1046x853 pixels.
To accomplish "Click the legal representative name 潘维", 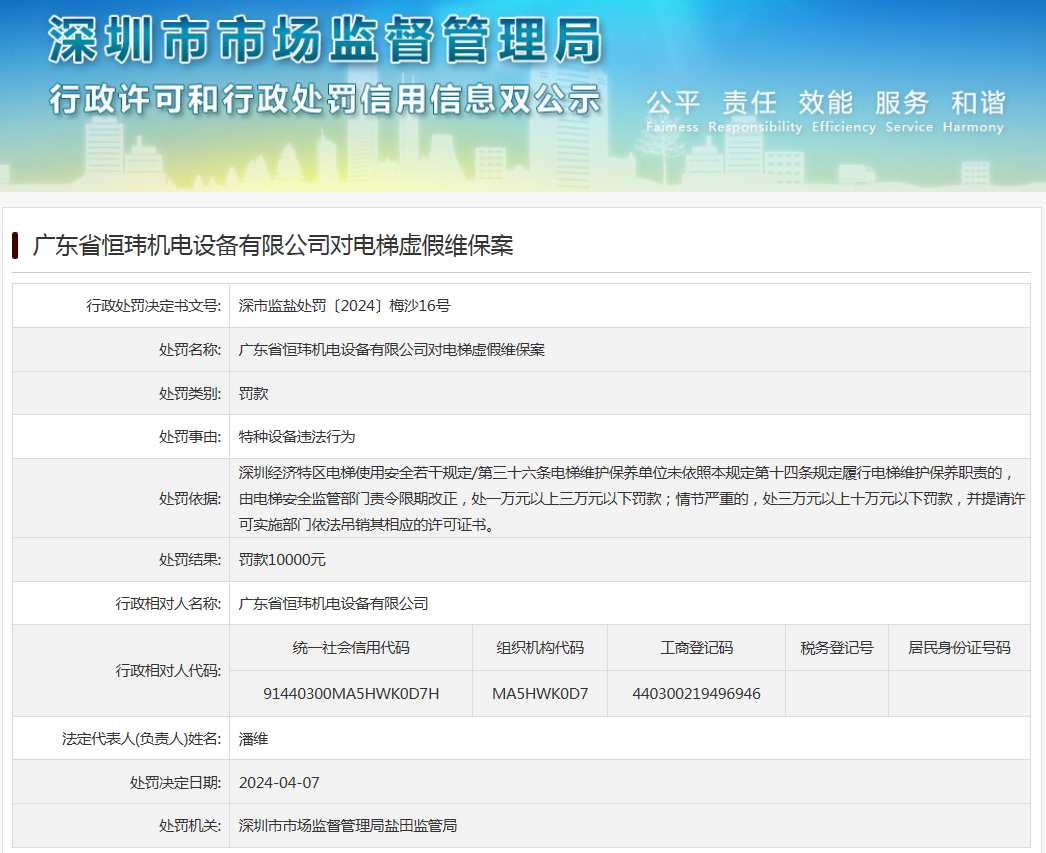I will tap(253, 739).
